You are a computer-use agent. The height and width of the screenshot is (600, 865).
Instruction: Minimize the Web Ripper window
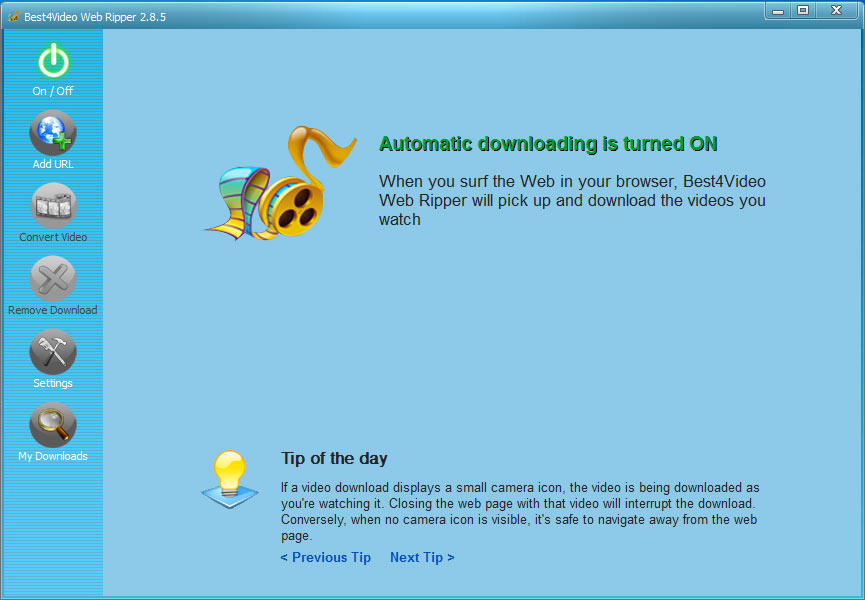778,10
